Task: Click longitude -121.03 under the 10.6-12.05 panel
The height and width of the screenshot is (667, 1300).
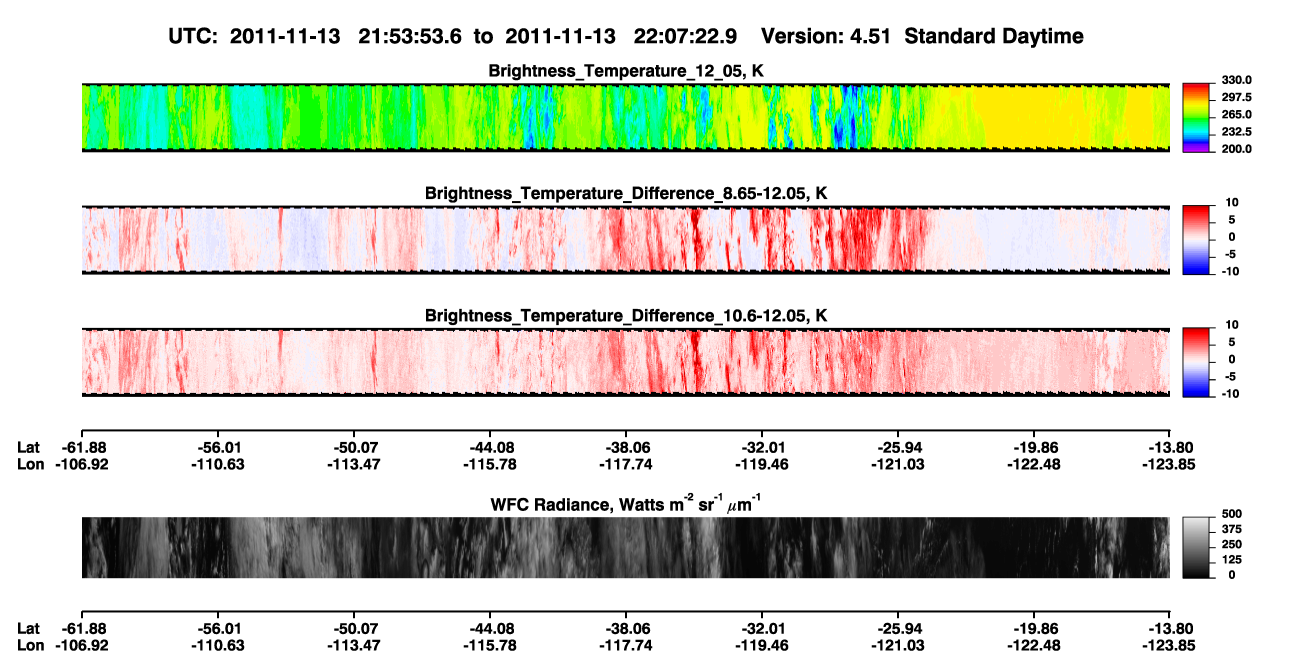Action: click(898, 464)
